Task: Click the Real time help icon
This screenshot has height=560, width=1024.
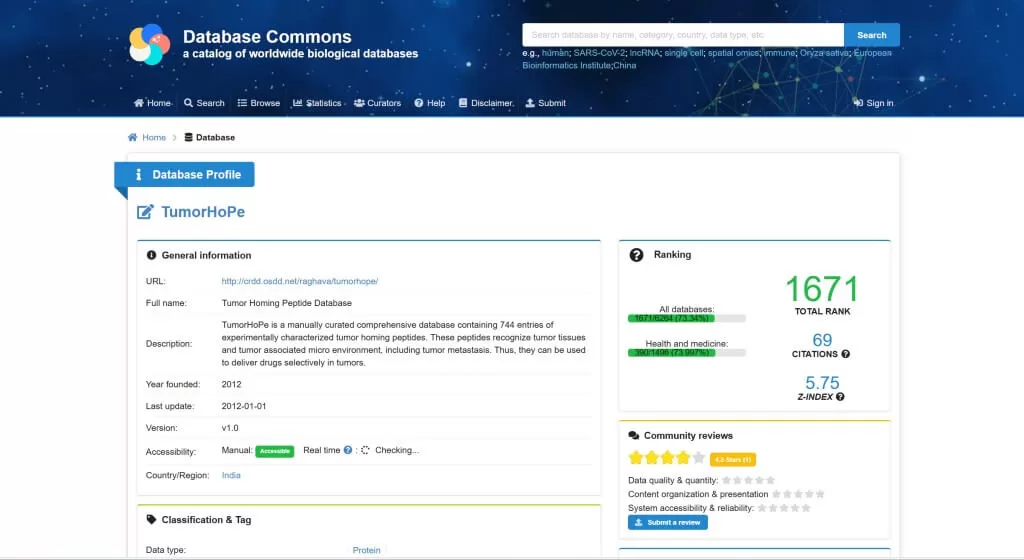Action: pyautogui.click(x=348, y=450)
